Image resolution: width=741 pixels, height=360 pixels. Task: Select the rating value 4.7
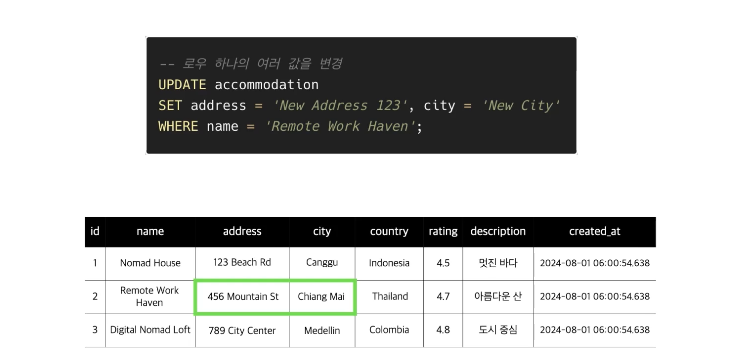[443, 297]
